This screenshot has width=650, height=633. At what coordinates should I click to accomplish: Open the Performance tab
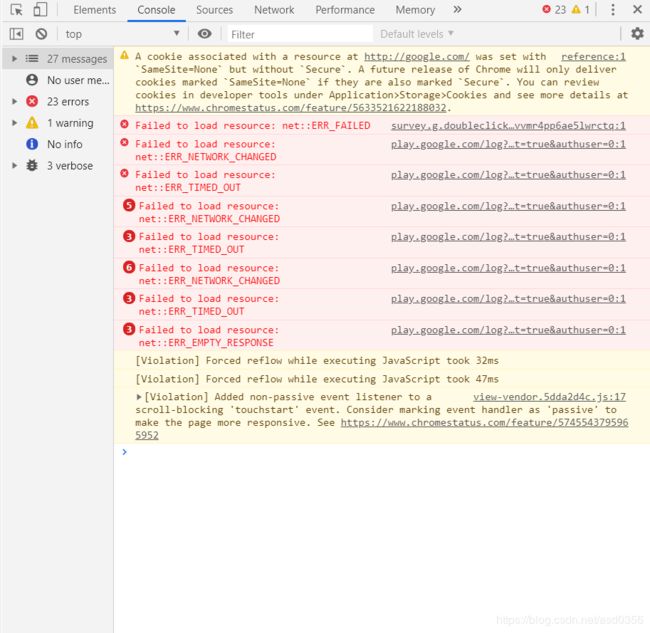pos(345,10)
